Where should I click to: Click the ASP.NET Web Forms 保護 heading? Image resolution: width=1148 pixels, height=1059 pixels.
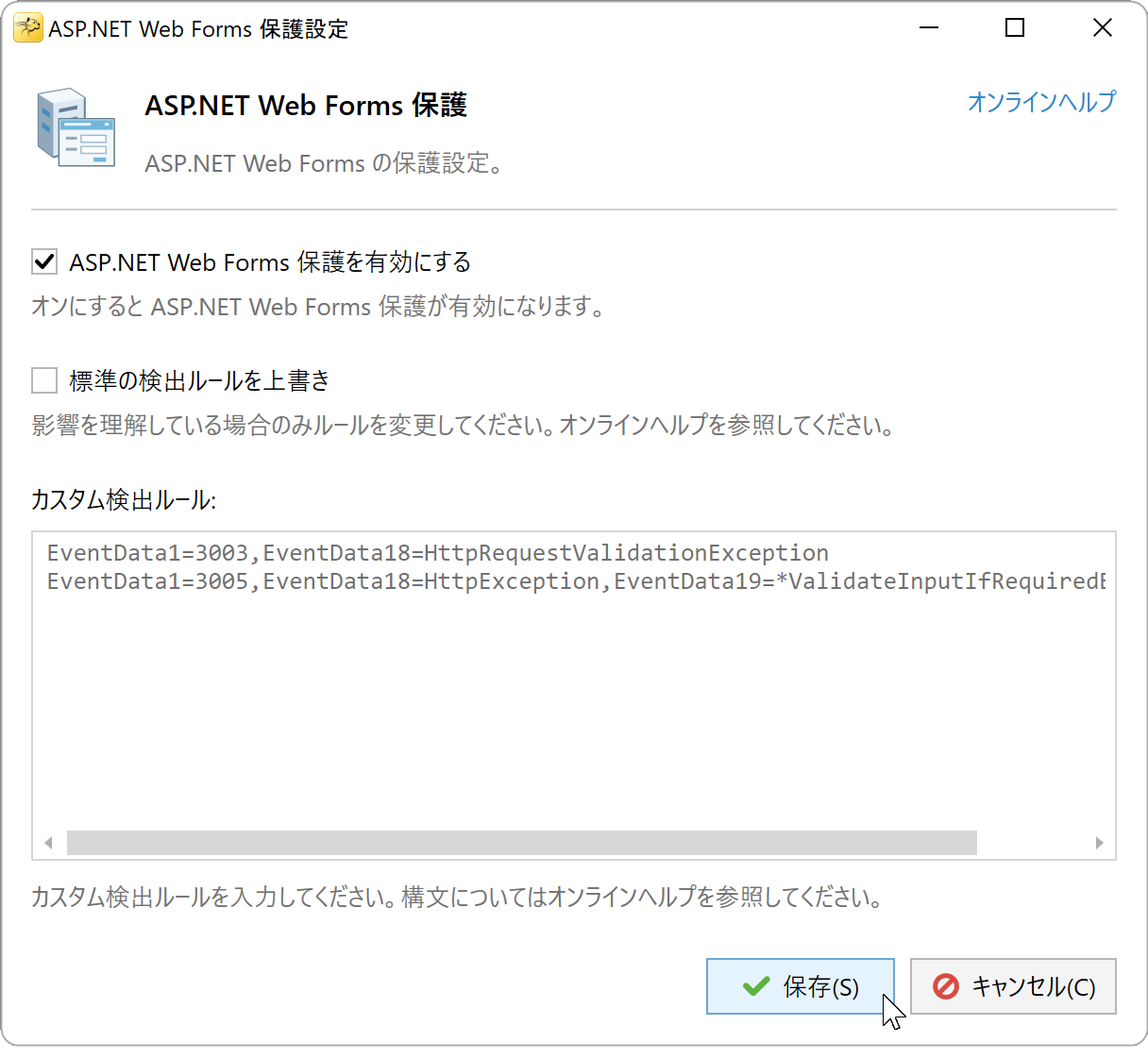coord(306,106)
